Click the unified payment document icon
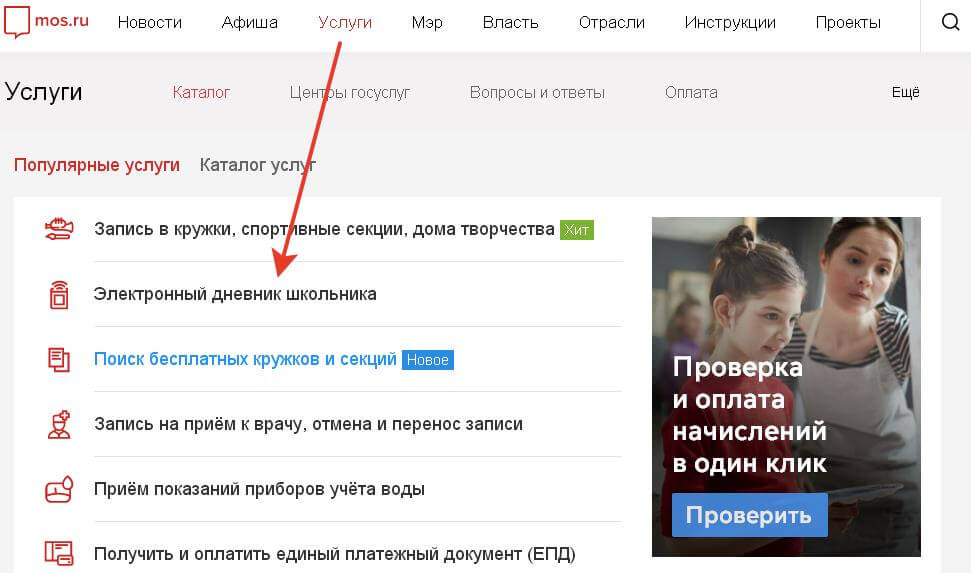The height and width of the screenshot is (573, 971). (59, 553)
